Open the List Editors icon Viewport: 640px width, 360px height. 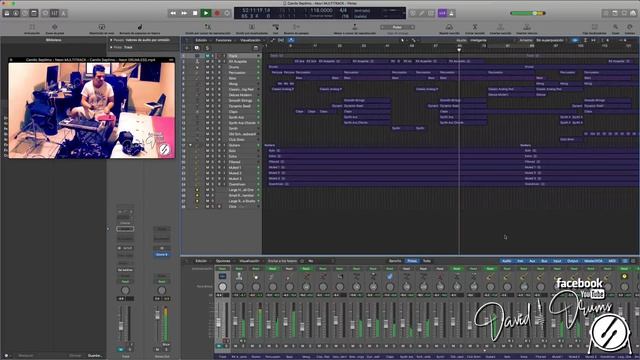(x=606, y=13)
